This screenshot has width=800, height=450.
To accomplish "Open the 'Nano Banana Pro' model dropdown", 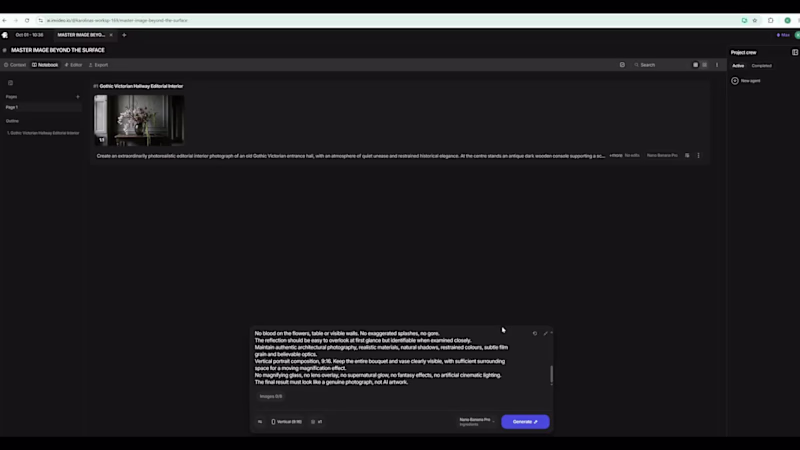I will point(477,422).
